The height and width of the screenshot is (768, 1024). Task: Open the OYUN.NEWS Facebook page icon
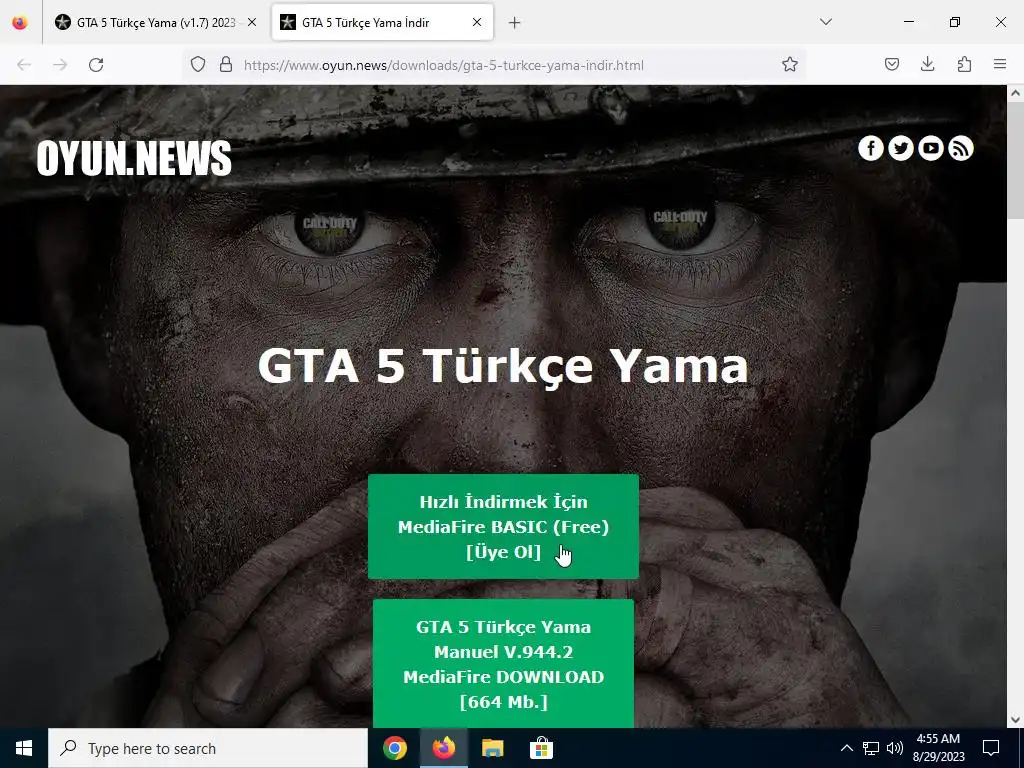click(x=871, y=148)
